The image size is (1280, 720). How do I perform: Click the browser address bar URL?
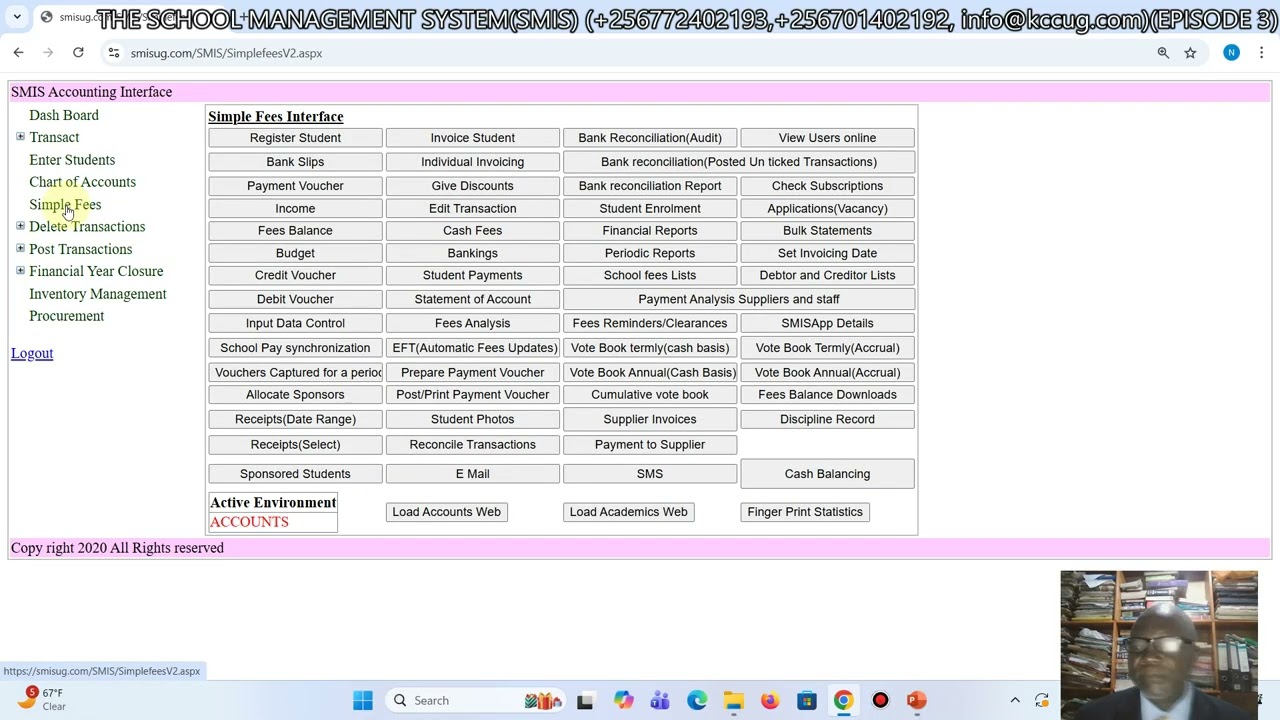point(226,53)
